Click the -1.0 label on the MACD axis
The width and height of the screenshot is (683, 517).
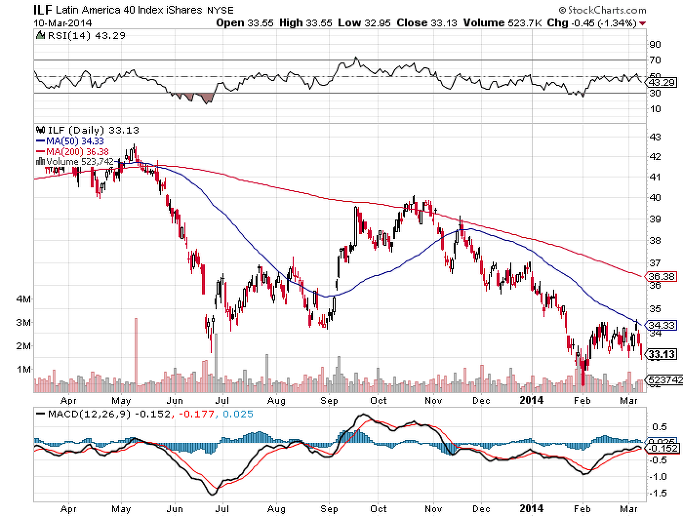(658, 477)
